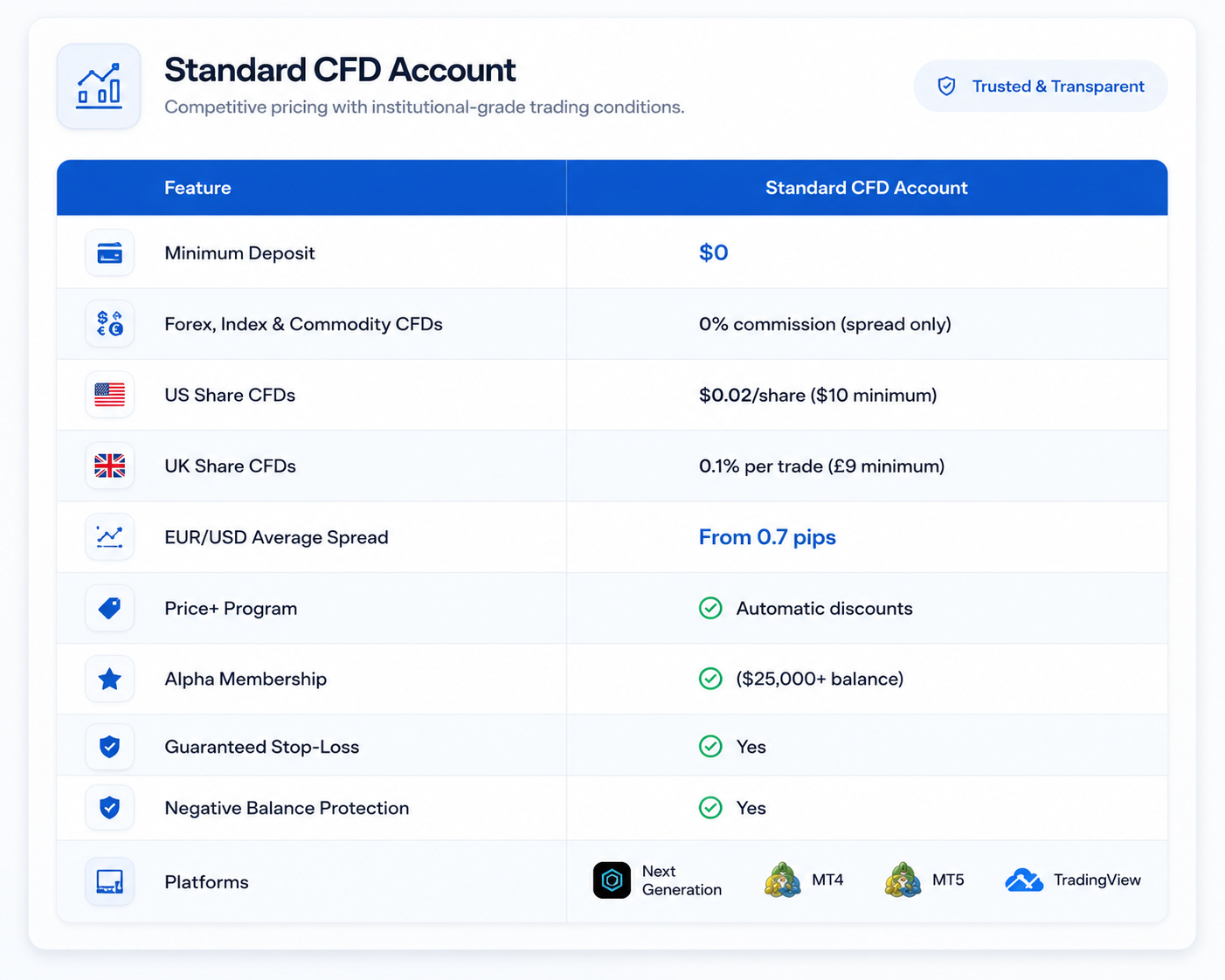Screen dimensions: 1225x980
Task: Click the Automatic discounts text
Action: 824,608
